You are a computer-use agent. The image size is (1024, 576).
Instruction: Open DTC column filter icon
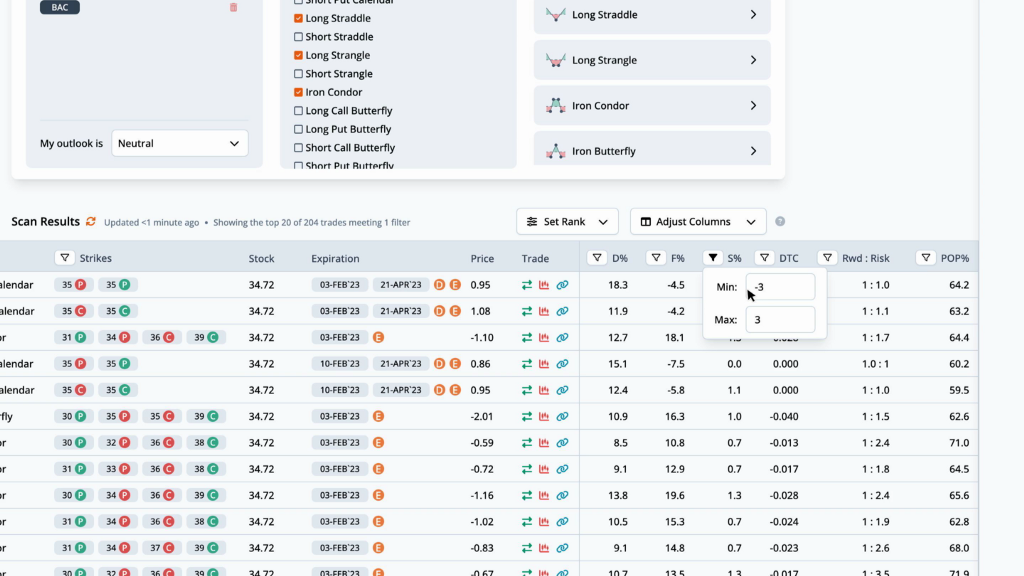click(x=764, y=258)
